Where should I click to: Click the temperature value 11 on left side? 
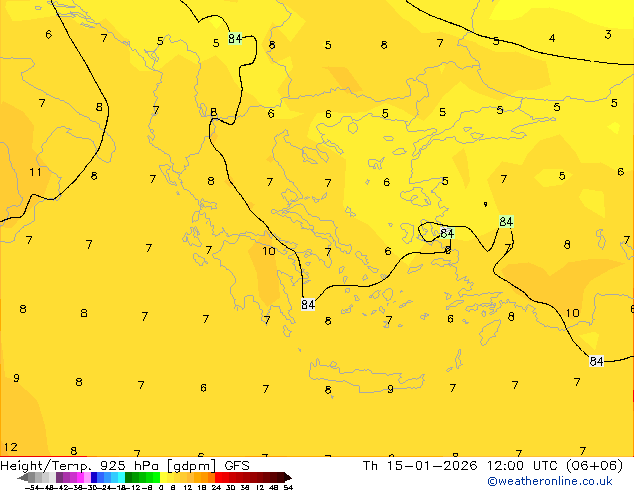[36, 172]
